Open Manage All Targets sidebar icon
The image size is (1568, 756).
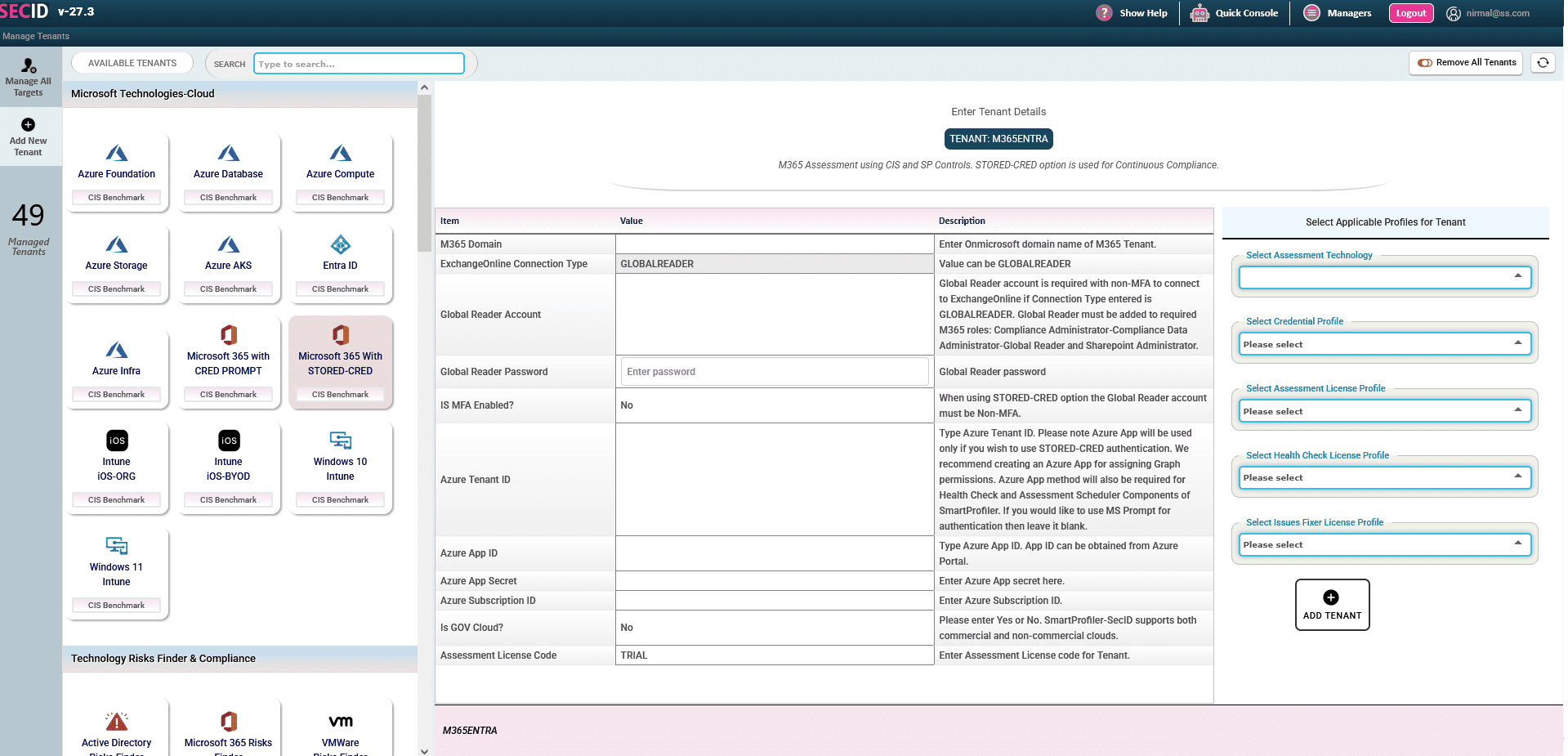click(29, 65)
